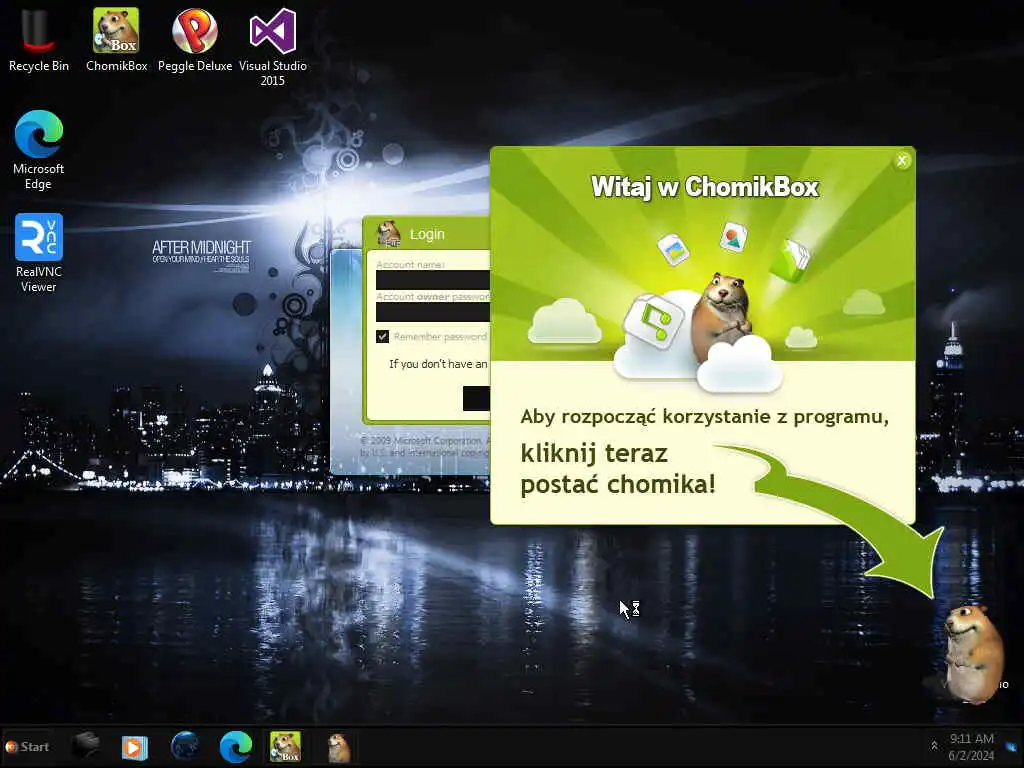The height and width of the screenshot is (768, 1024).
Task: Open the RealVNC Viewer desktop shortcut
Action: (x=39, y=252)
